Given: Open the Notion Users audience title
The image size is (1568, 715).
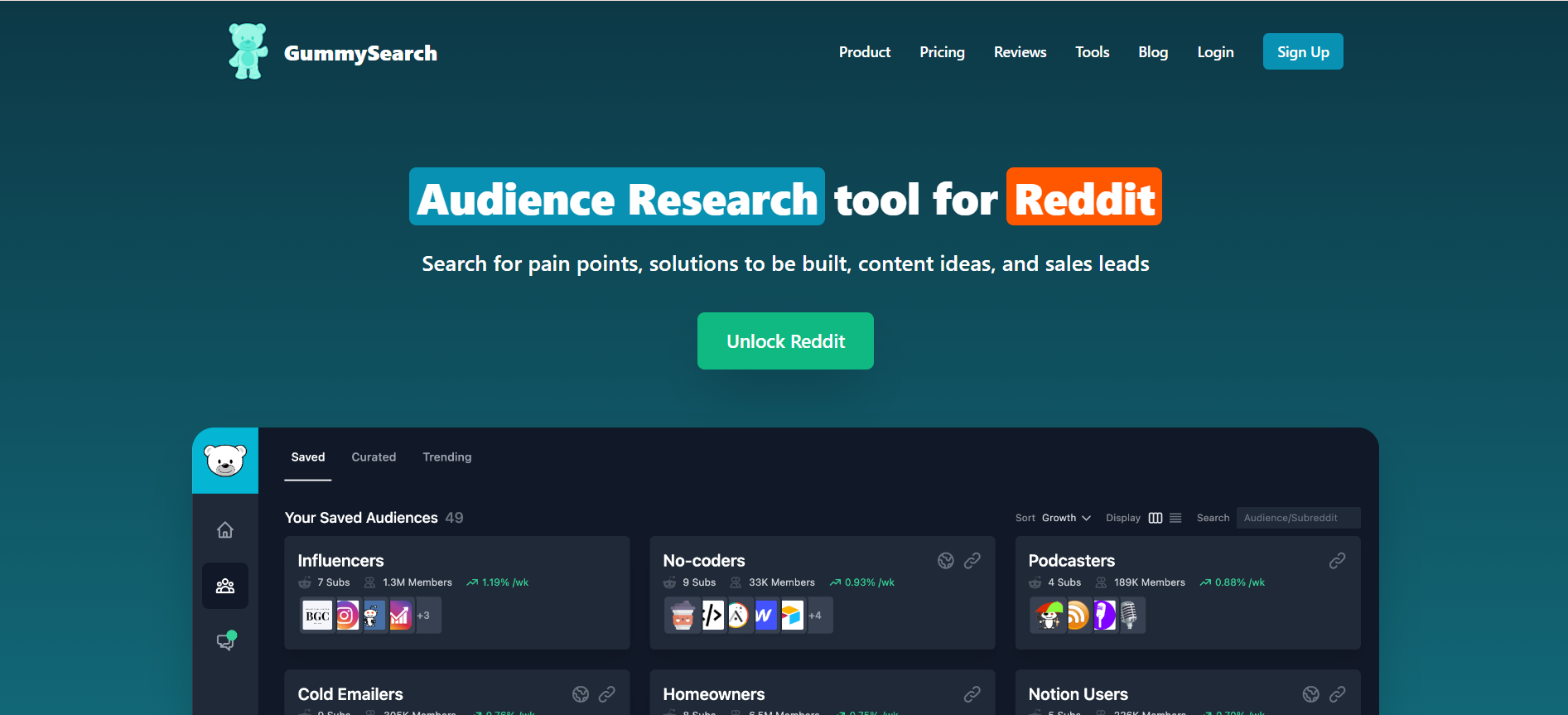Looking at the screenshot, I should click(1078, 694).
